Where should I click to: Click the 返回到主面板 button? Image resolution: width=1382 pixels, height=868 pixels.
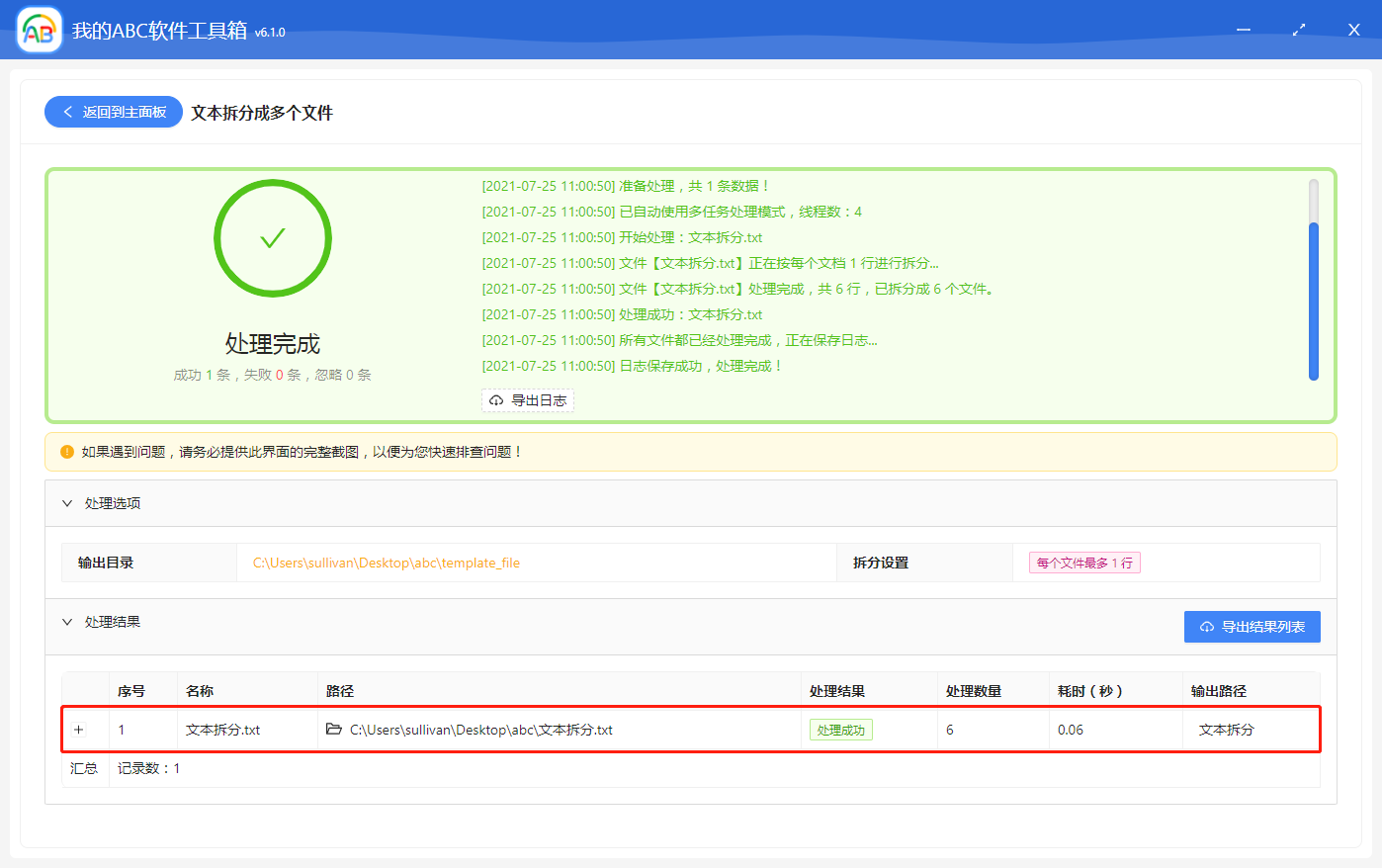[113, 112]
